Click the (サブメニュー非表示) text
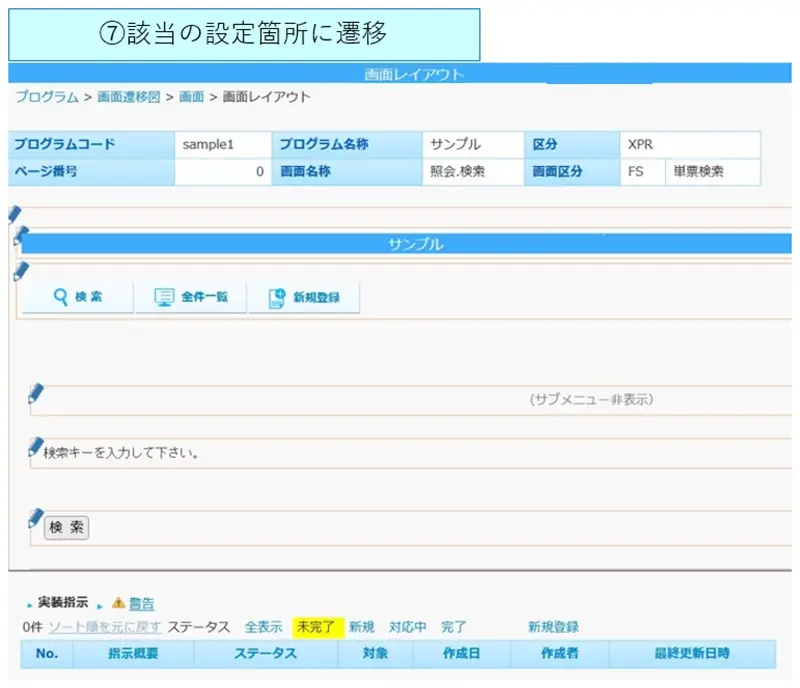Image resolution: width=800 pixels, height=688 pixels. pos(591,399)
